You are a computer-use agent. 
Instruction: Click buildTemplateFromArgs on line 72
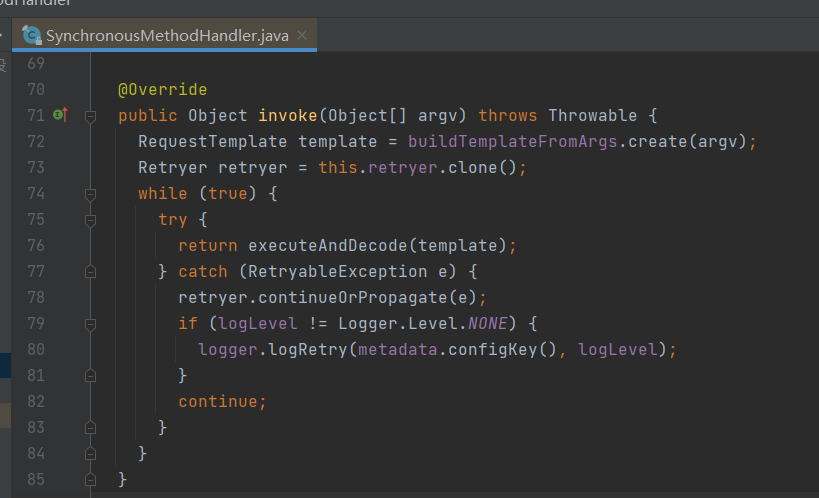512,142
